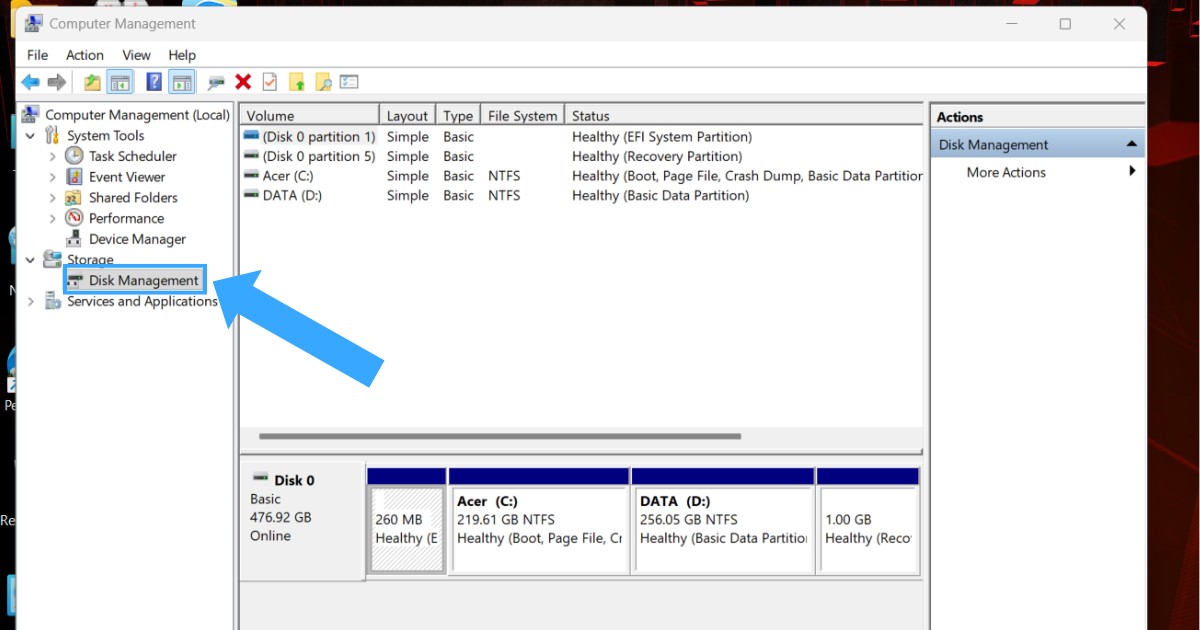Toggle Show/Hide Action Pane
This screenshot has height=630, width=1200.
(180, 81)
